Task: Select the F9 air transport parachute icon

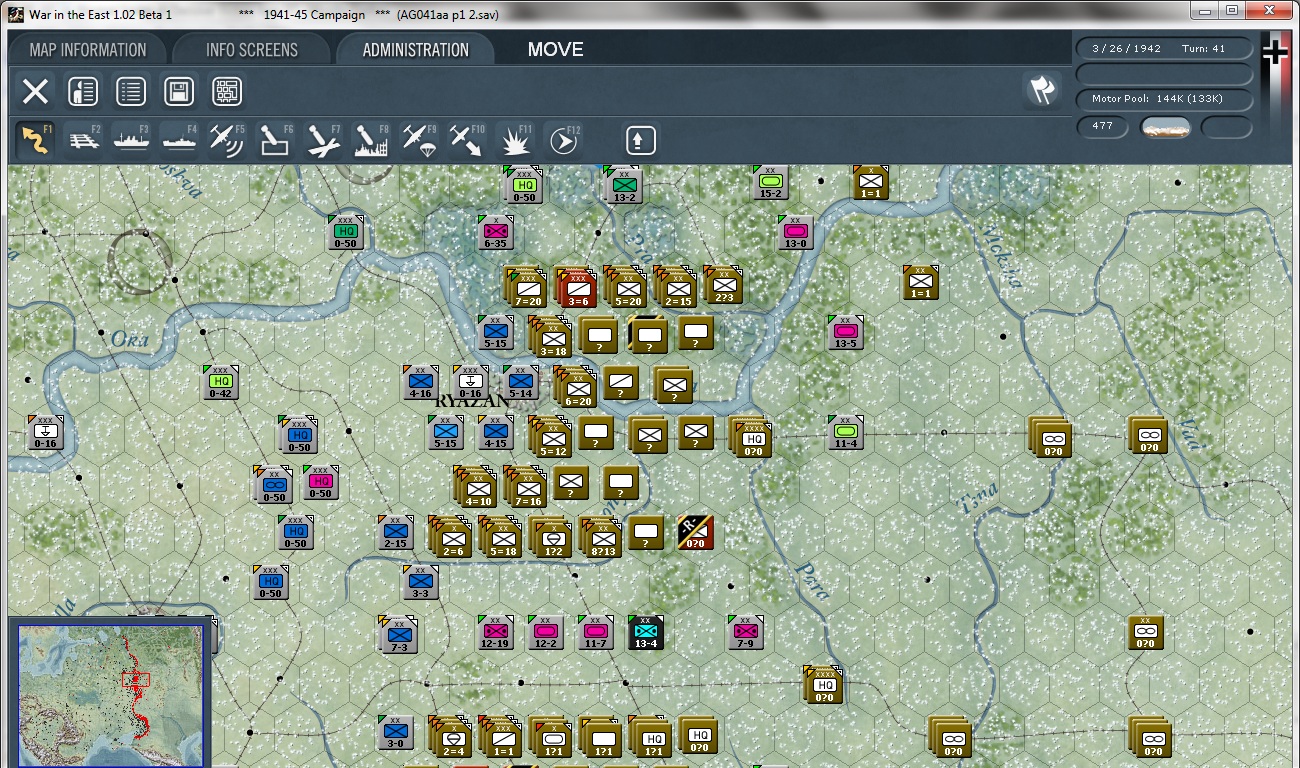Action: pyautogui.click(x=419, y=141)
